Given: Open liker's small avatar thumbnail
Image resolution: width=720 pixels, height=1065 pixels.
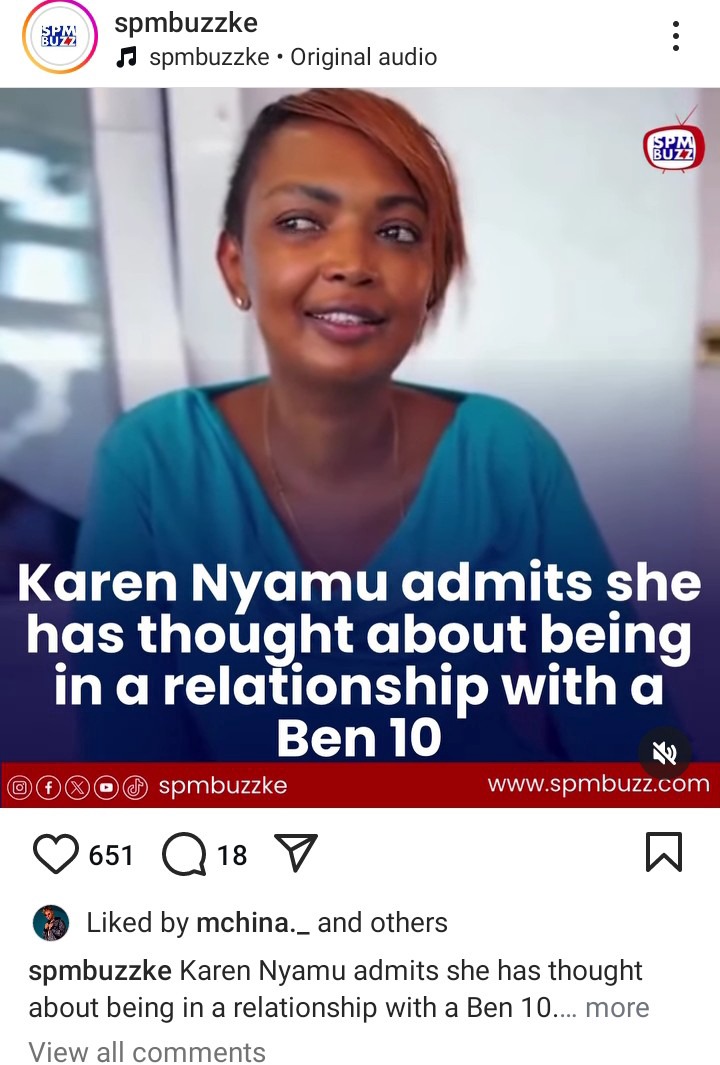Looking at the screenshot, I should click(51, 923).
